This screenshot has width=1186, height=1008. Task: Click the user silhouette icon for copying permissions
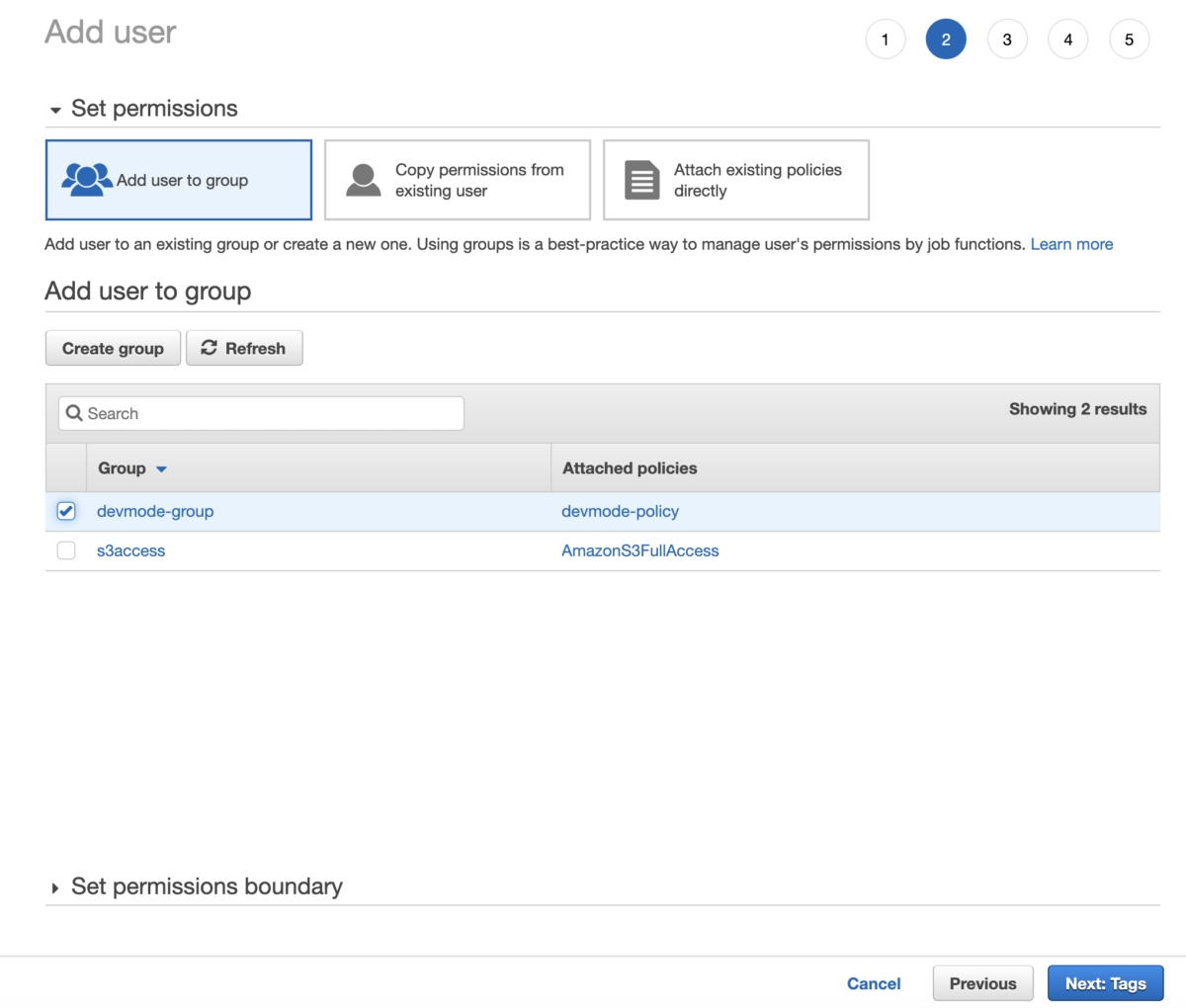[362, 179]
